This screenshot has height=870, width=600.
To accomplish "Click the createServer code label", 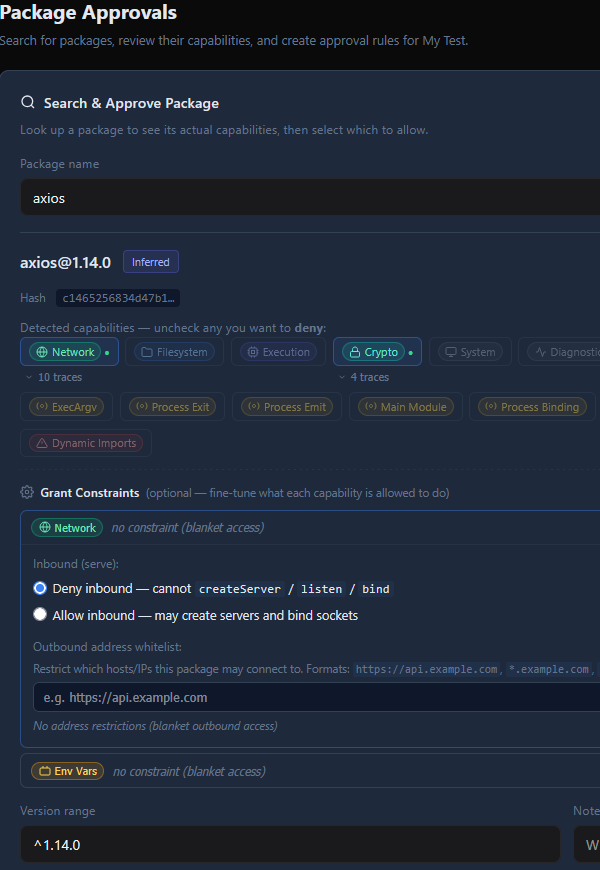I will pyautogui.click(x=240, y=589).
